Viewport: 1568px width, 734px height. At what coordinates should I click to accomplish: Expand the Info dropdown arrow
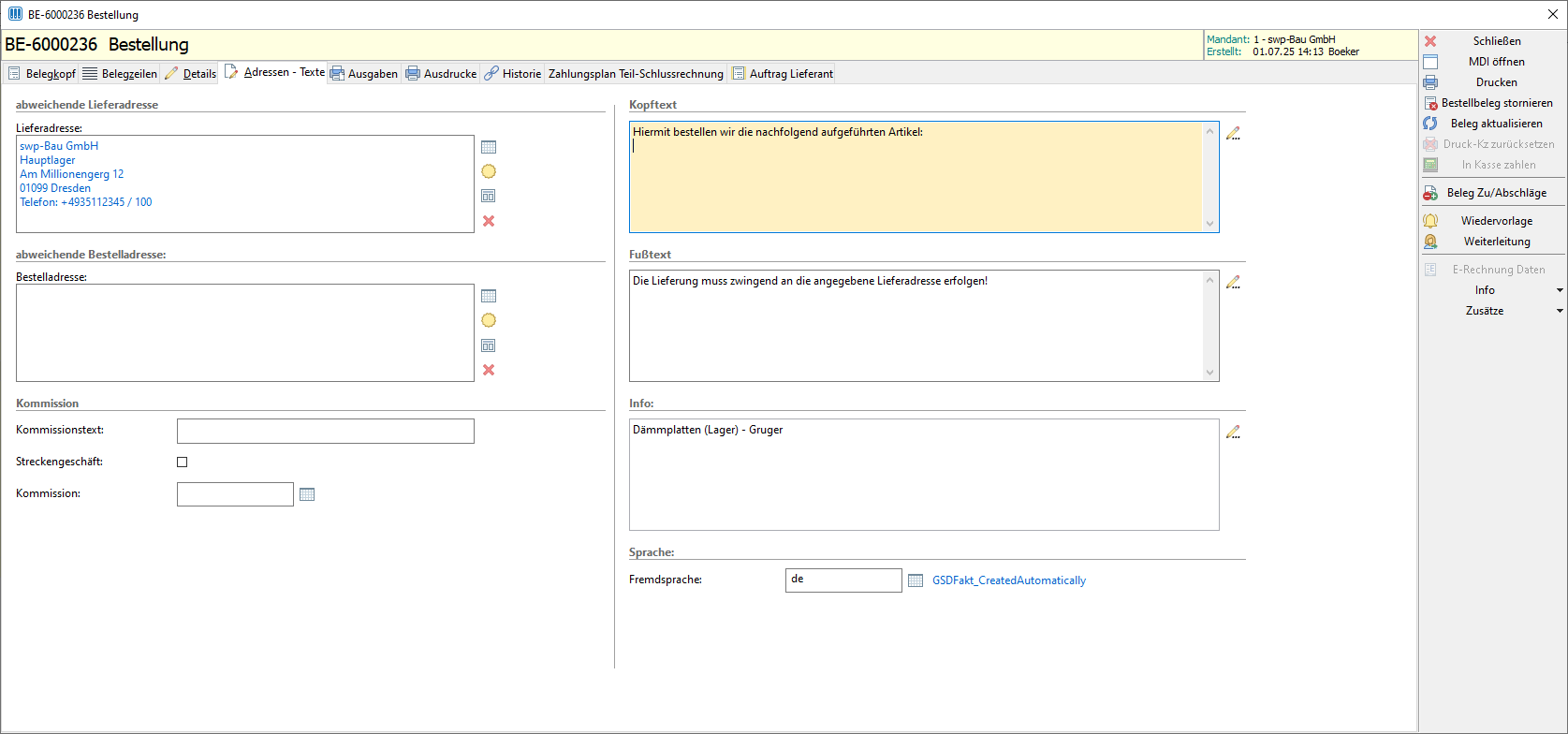1560,290
